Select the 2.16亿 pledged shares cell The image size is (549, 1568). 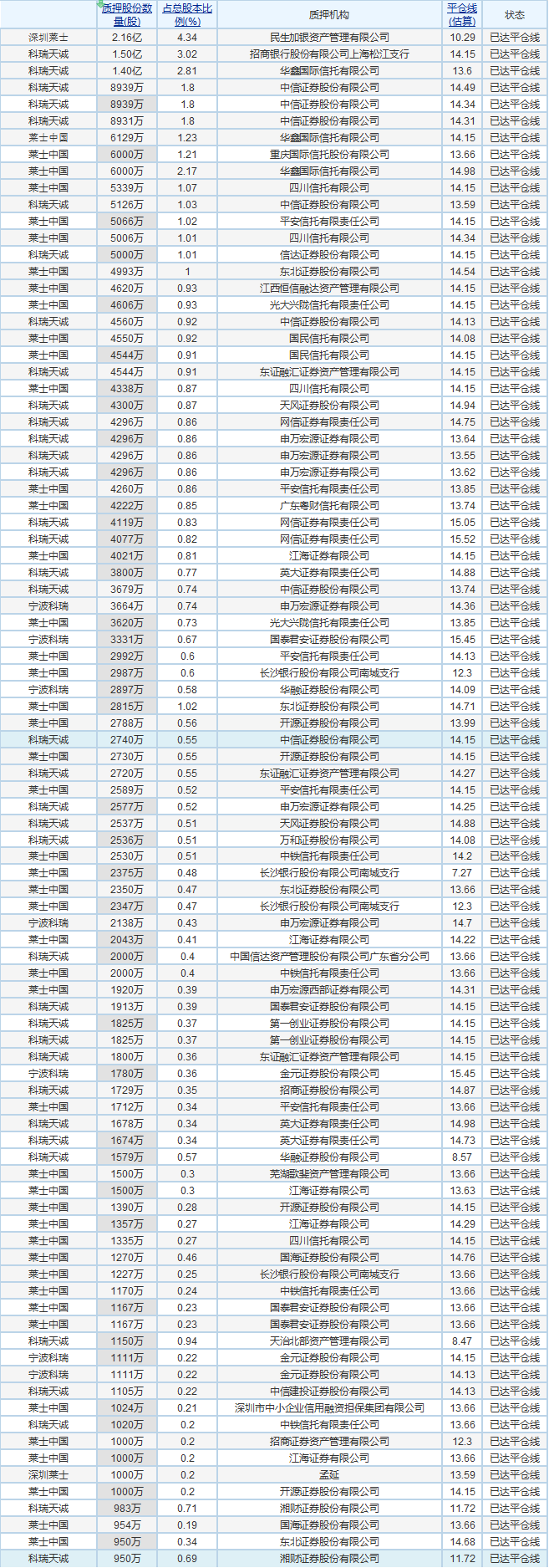[x=127, y=38]
